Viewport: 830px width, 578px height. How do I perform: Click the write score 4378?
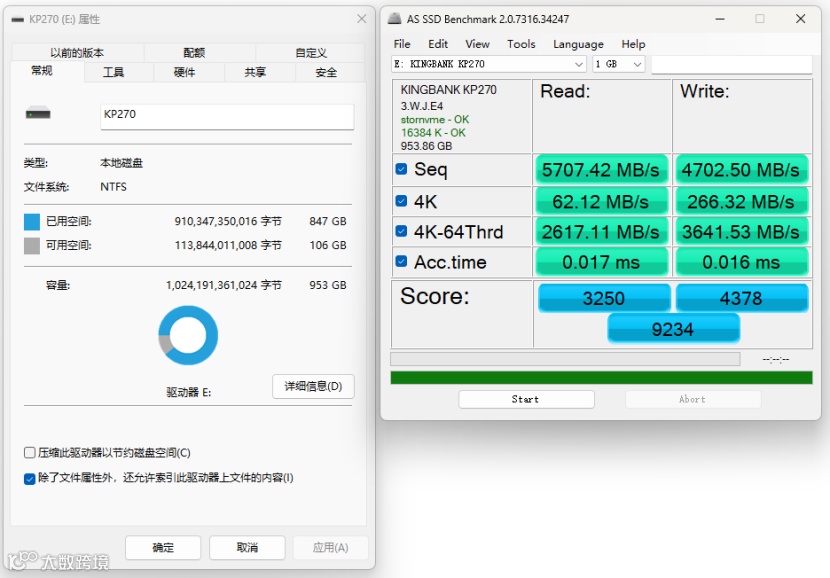coord(742,298)
